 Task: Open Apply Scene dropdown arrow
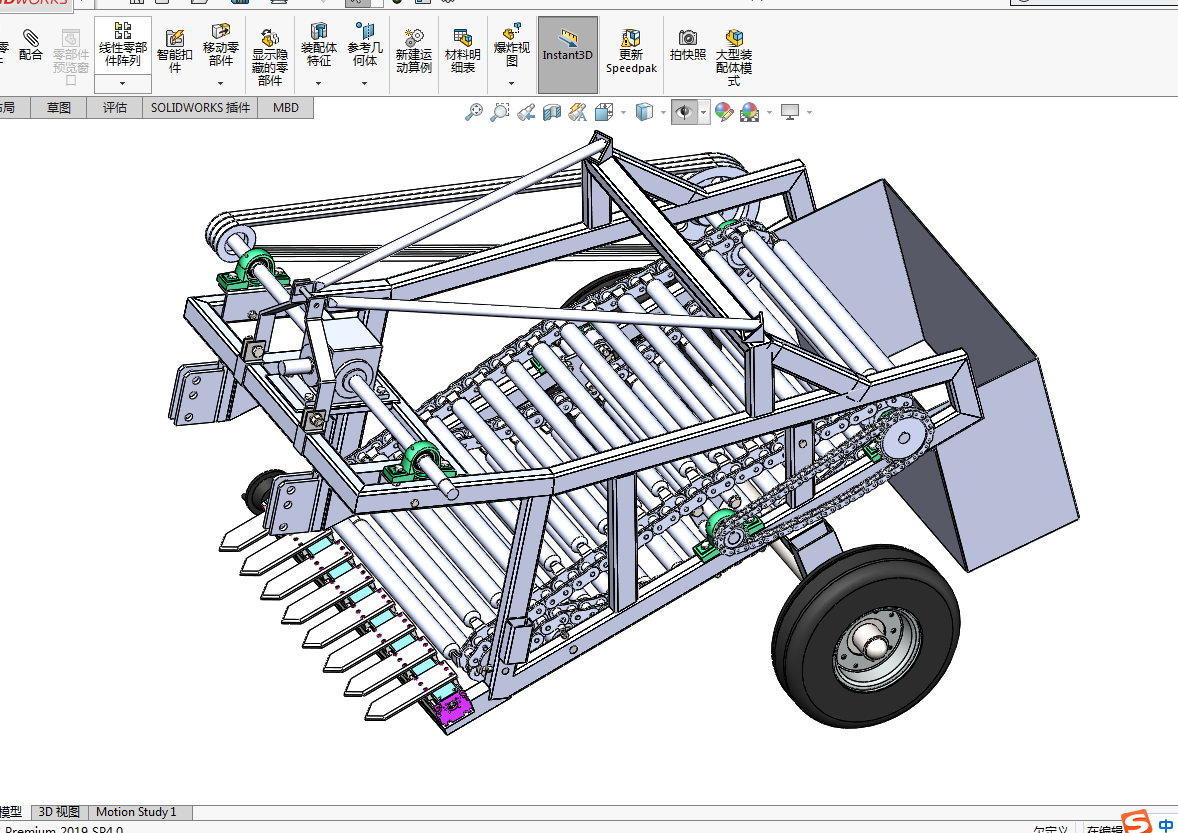(769, 113)
